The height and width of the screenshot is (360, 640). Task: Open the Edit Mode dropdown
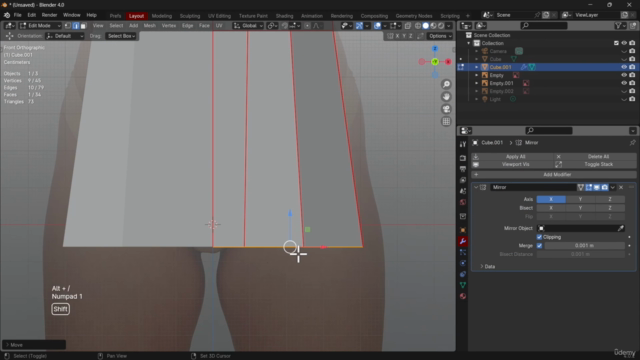click(x=40, y=26)
